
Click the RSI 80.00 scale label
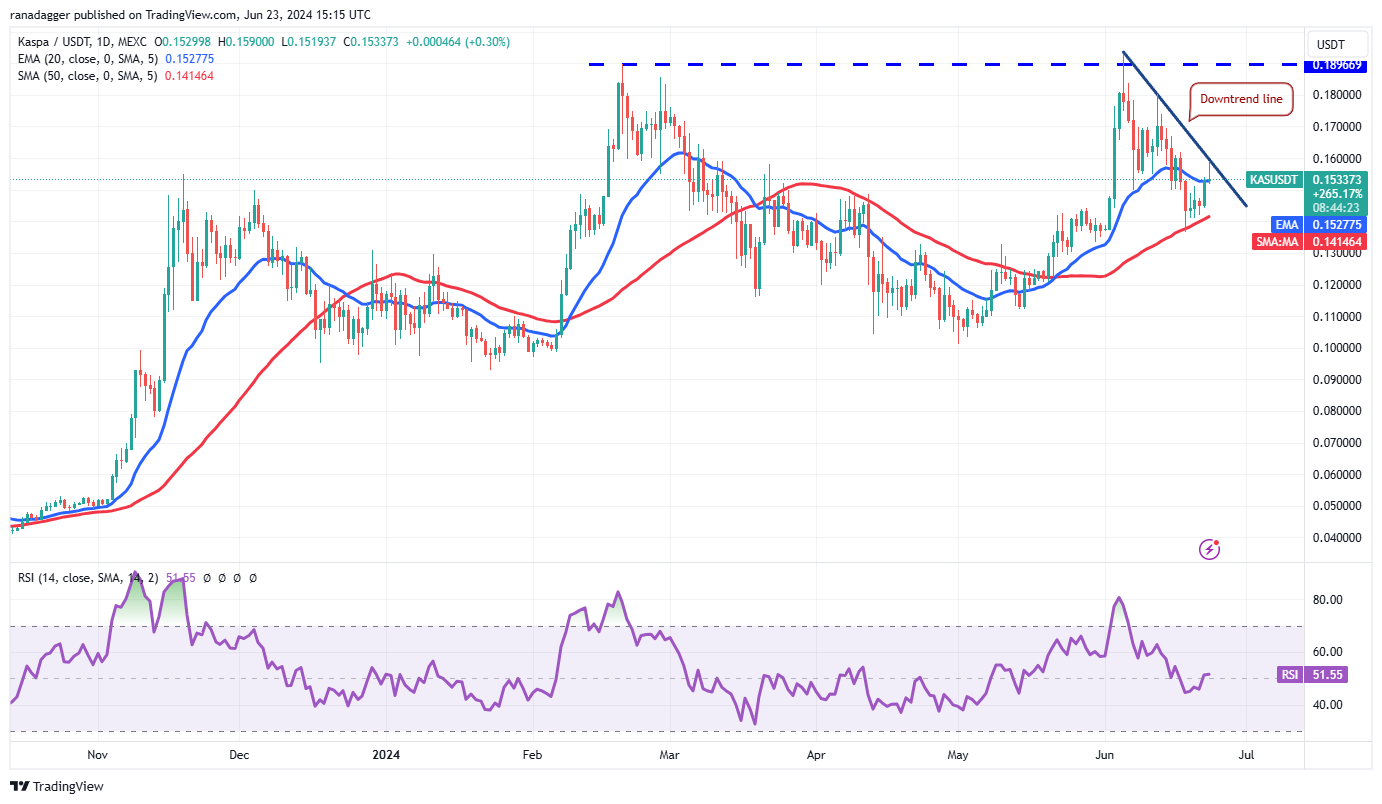tap(1327, 600)
